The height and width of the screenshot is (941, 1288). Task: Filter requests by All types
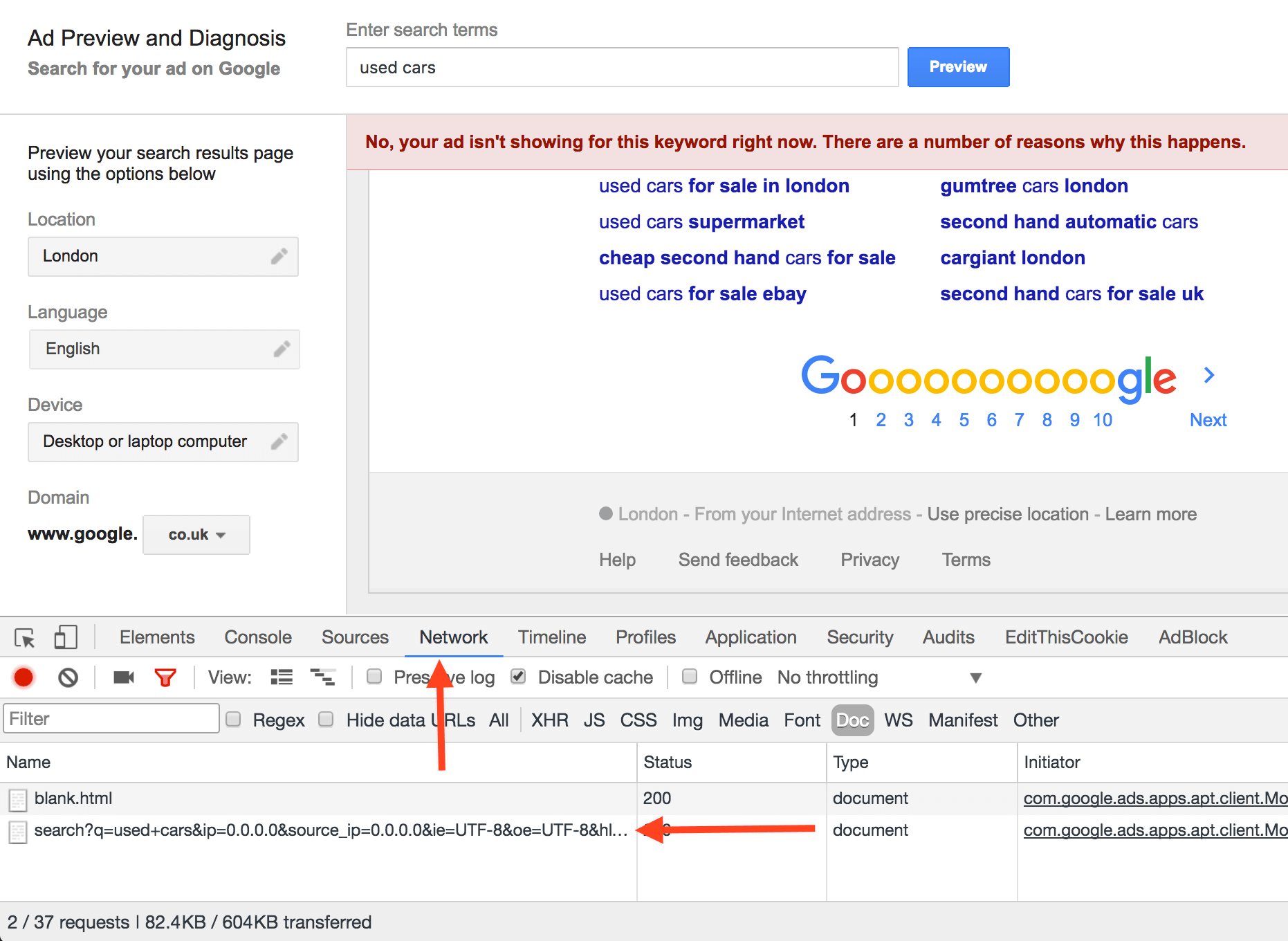(x=499, y=720)
